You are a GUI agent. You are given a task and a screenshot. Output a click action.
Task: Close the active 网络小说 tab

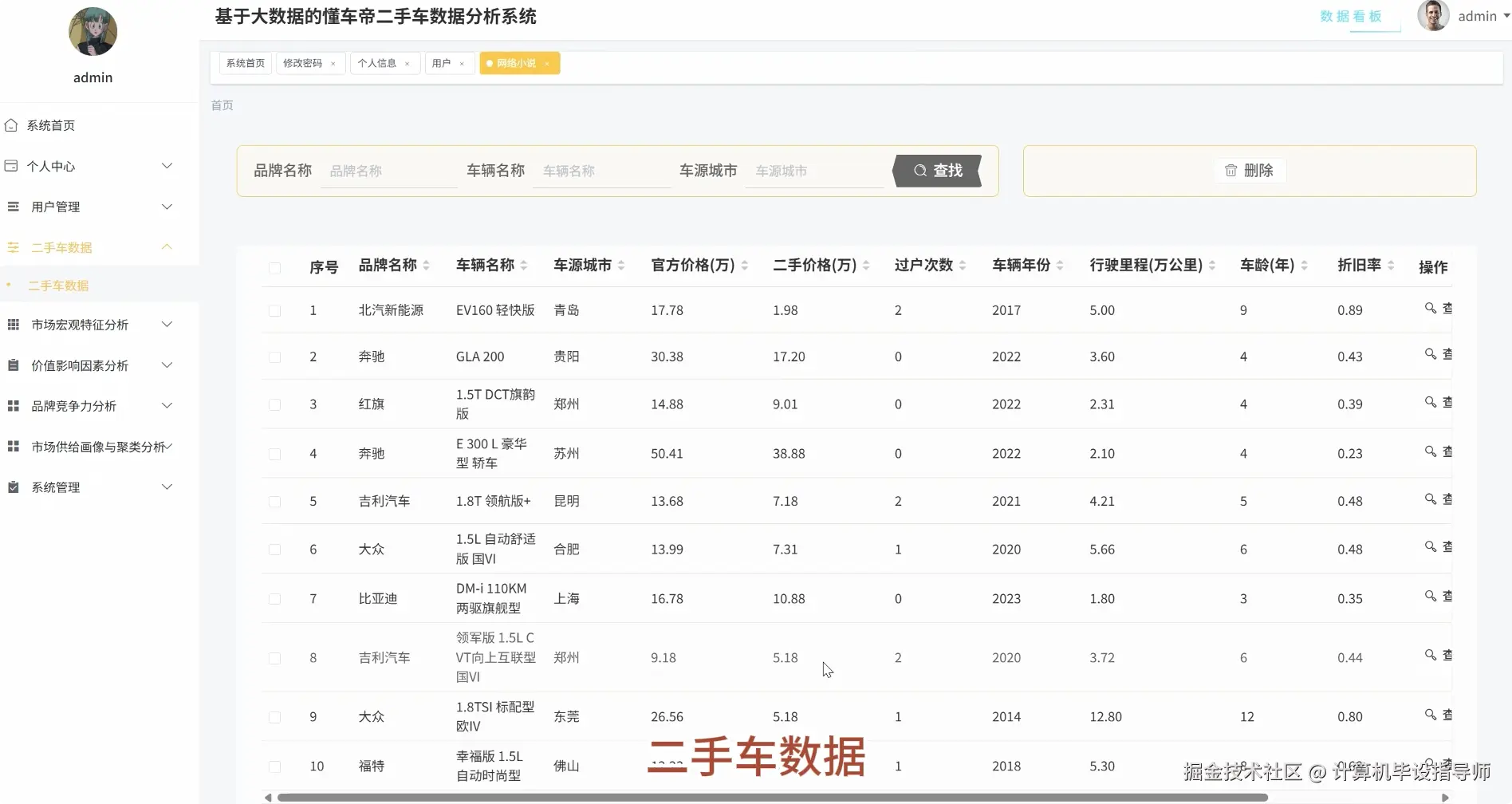(547, 64)
